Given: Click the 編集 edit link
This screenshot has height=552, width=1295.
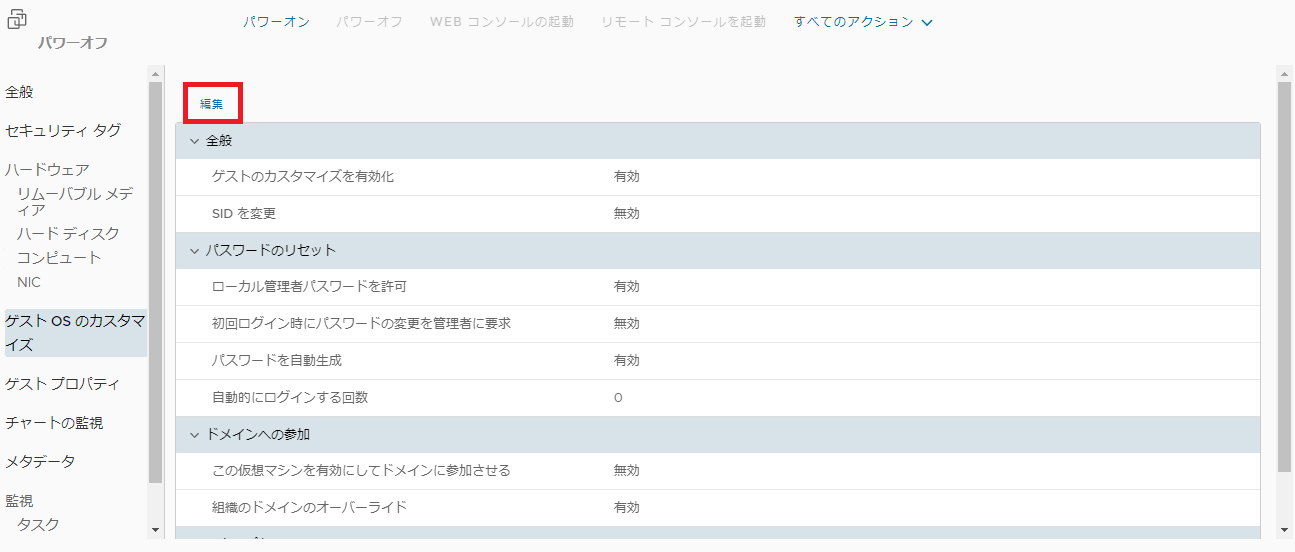Looking at the screenshot, I should 212,104.
